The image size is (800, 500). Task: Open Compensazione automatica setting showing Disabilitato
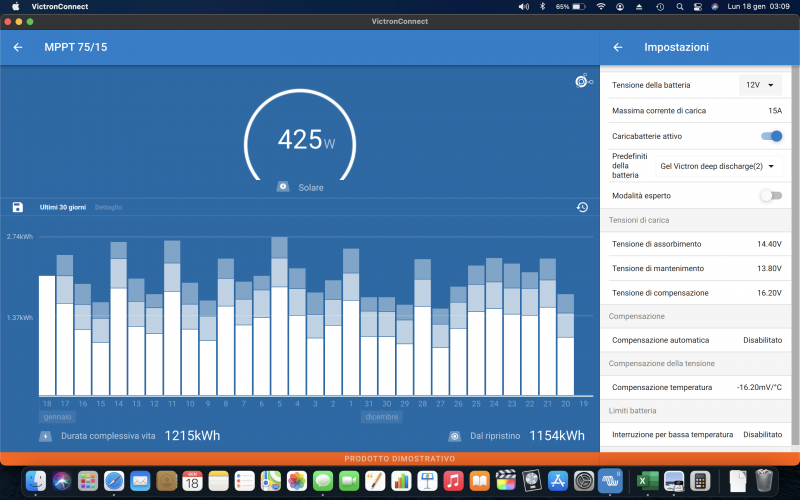coord(697,340)
